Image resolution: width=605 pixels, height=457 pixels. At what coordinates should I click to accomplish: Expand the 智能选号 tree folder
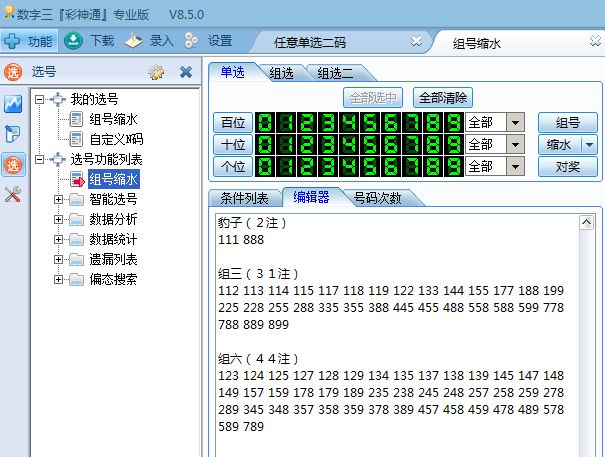[x=59, y=200]
